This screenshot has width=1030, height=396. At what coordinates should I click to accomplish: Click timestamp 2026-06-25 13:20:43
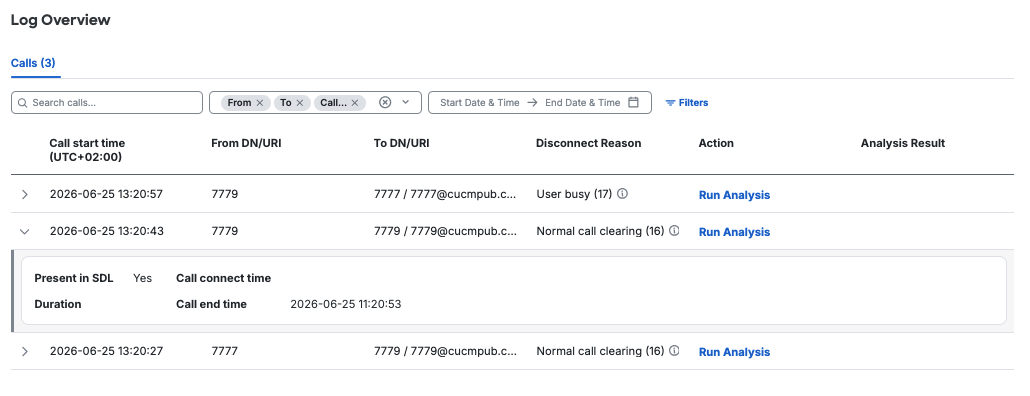point(106,231)
